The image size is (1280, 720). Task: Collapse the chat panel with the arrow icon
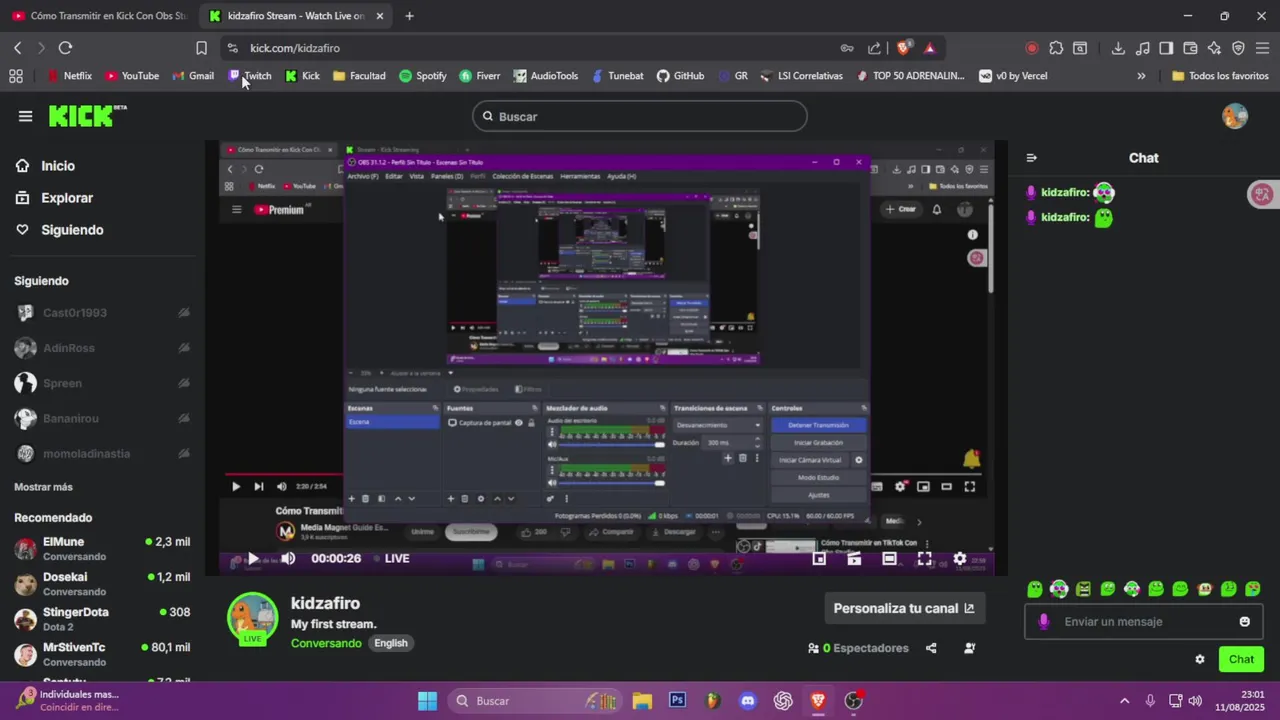1032,158
